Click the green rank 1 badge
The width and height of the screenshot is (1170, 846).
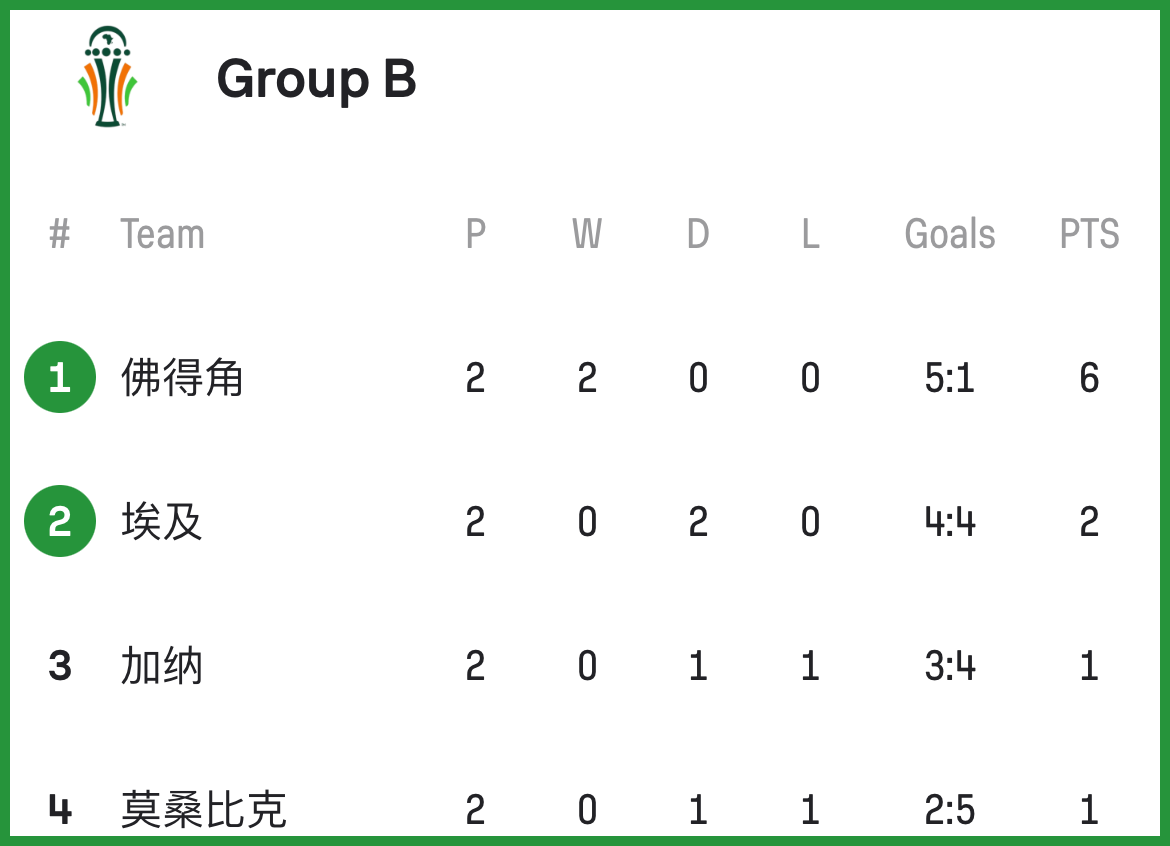click(x=60, y=377)
